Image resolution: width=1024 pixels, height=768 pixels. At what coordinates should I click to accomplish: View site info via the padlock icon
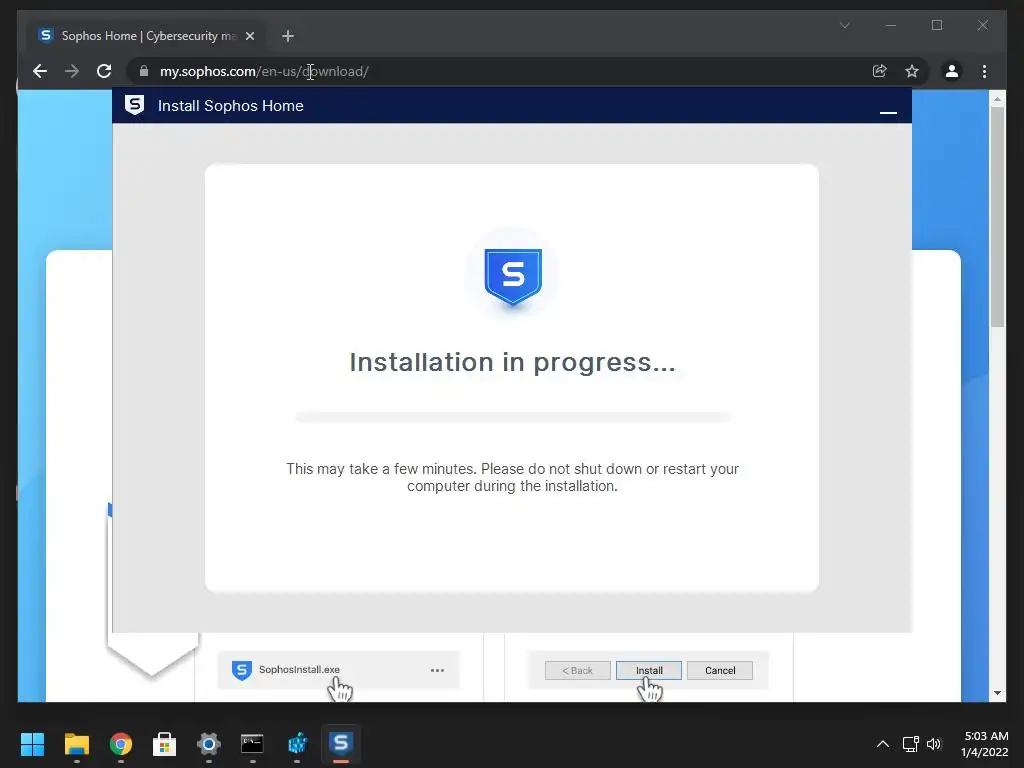click(144, 71)
